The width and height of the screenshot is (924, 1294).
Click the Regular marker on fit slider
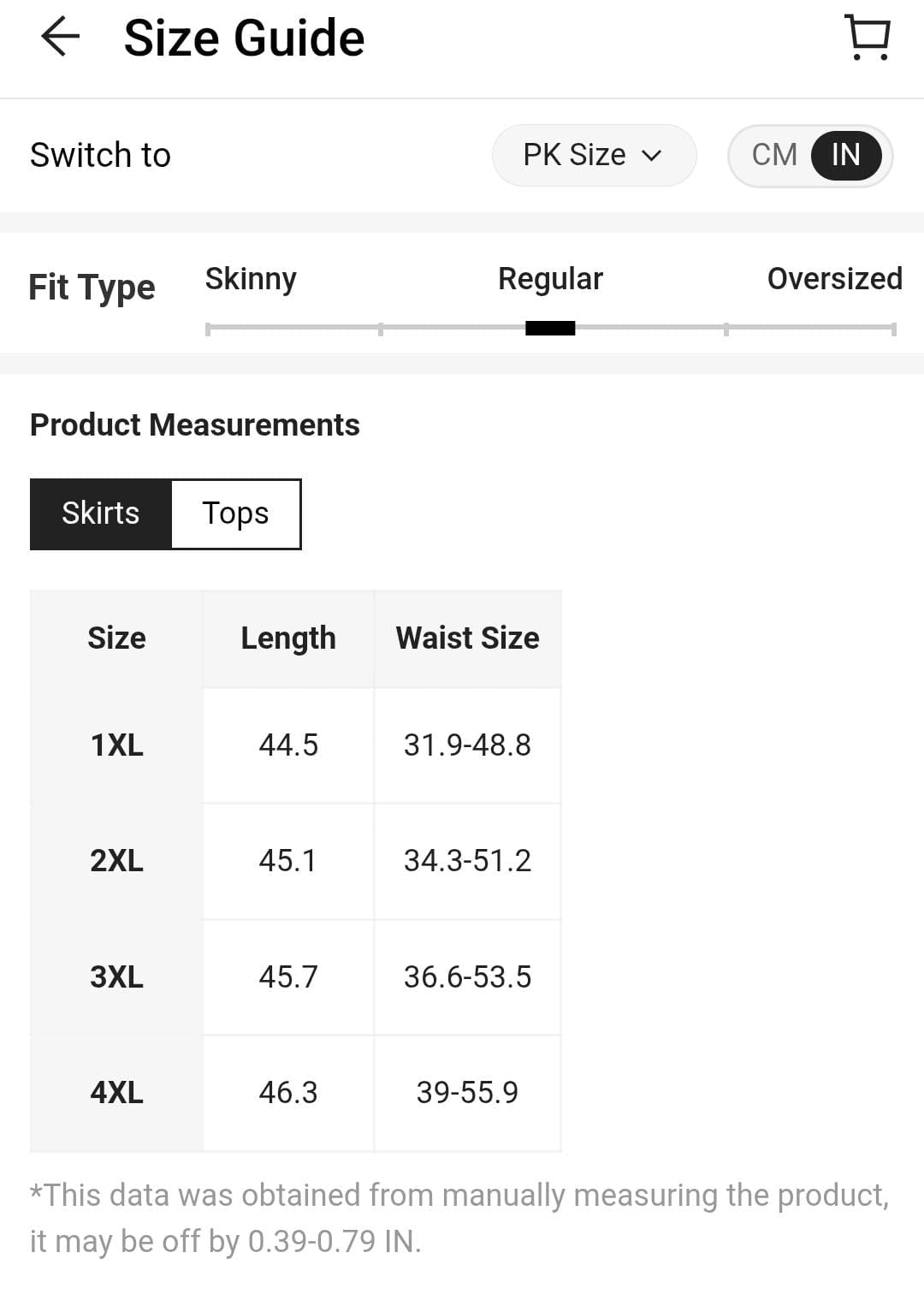tap(550, 328)
